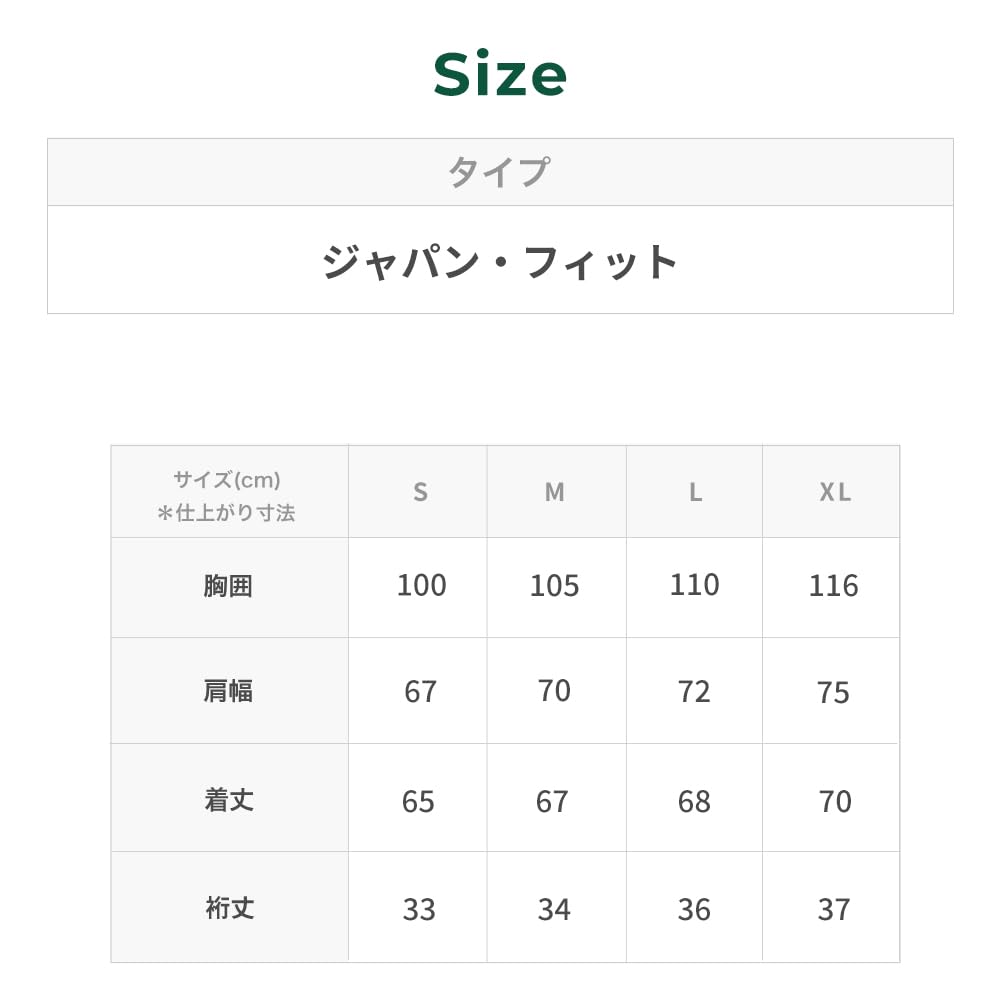Click chest value 100 for size S

coord(421,585)
